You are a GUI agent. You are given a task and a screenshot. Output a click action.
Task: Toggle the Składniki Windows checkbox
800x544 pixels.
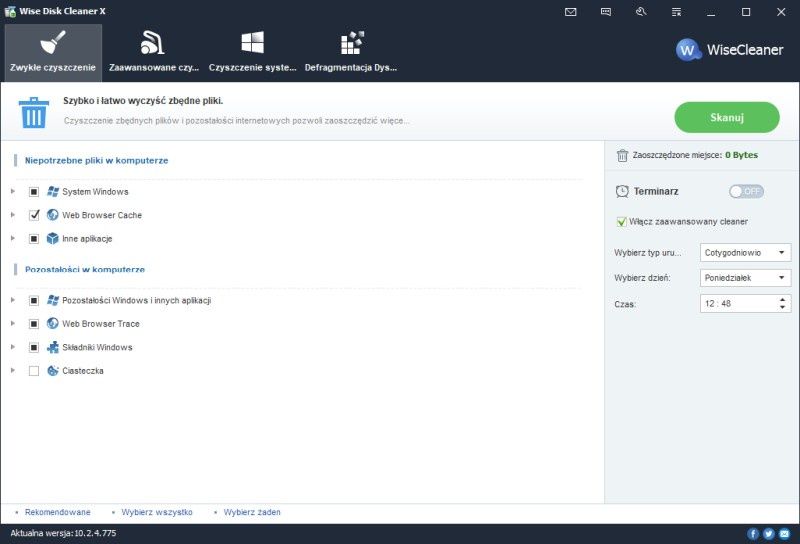pos(34,347)
